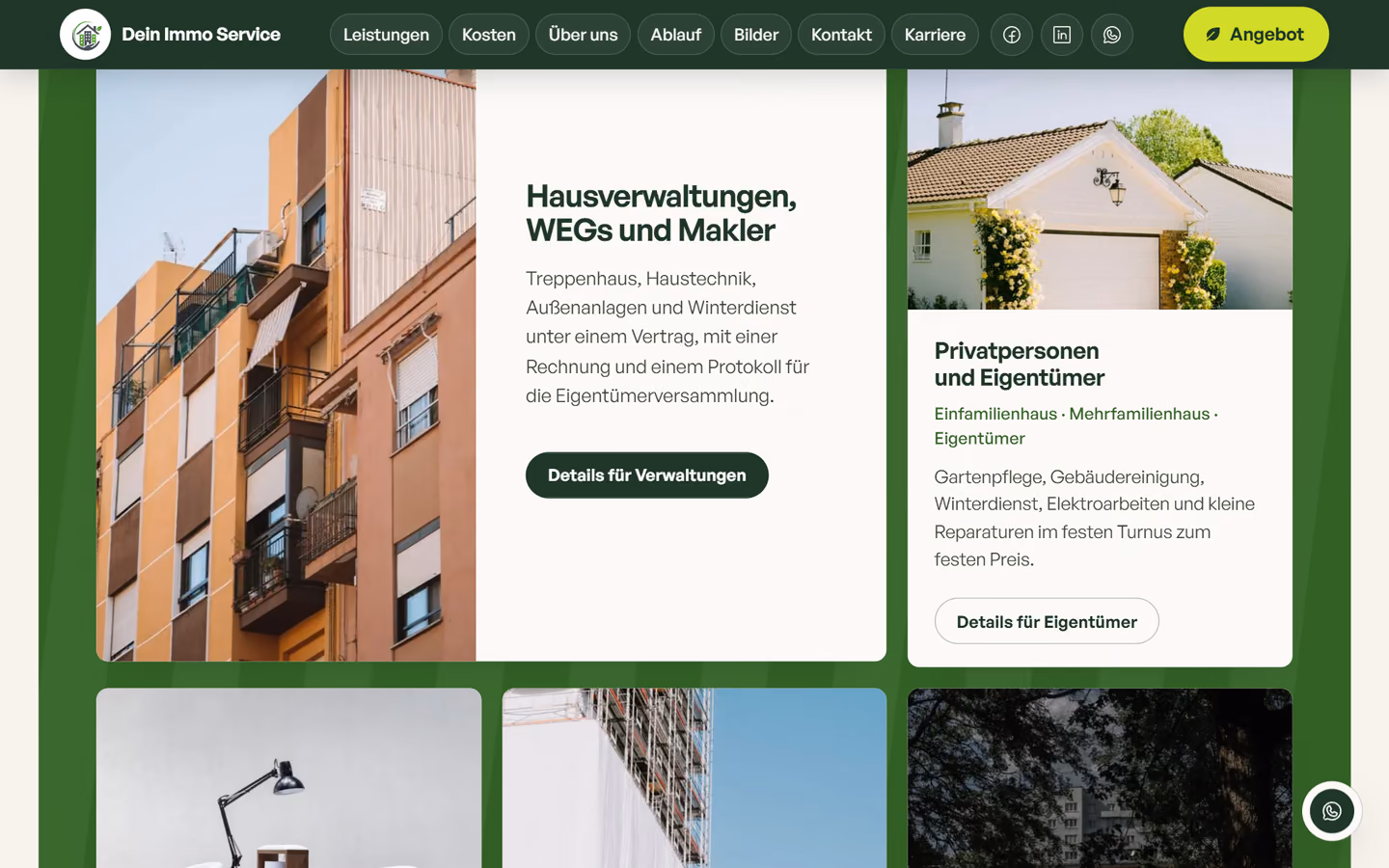Select the orange apartment building photo
1389x868 pixels.
[x=286, y=365]
